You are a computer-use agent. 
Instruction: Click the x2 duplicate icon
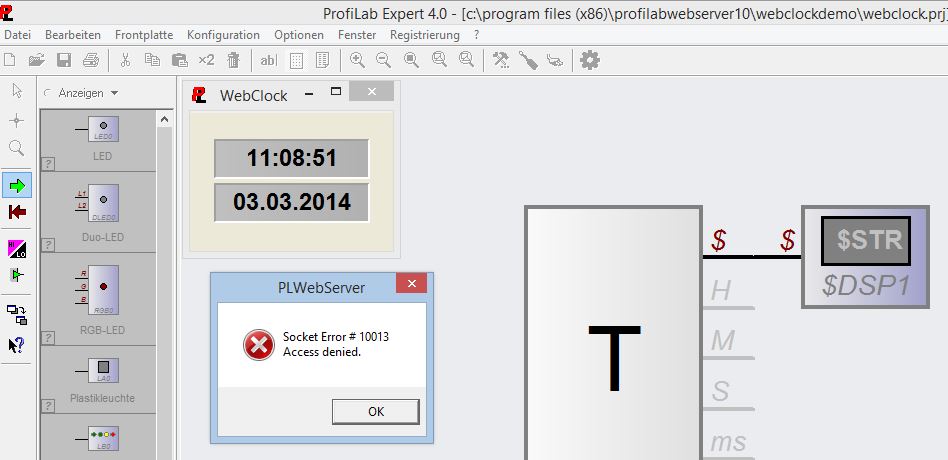(x=206, y=60)
